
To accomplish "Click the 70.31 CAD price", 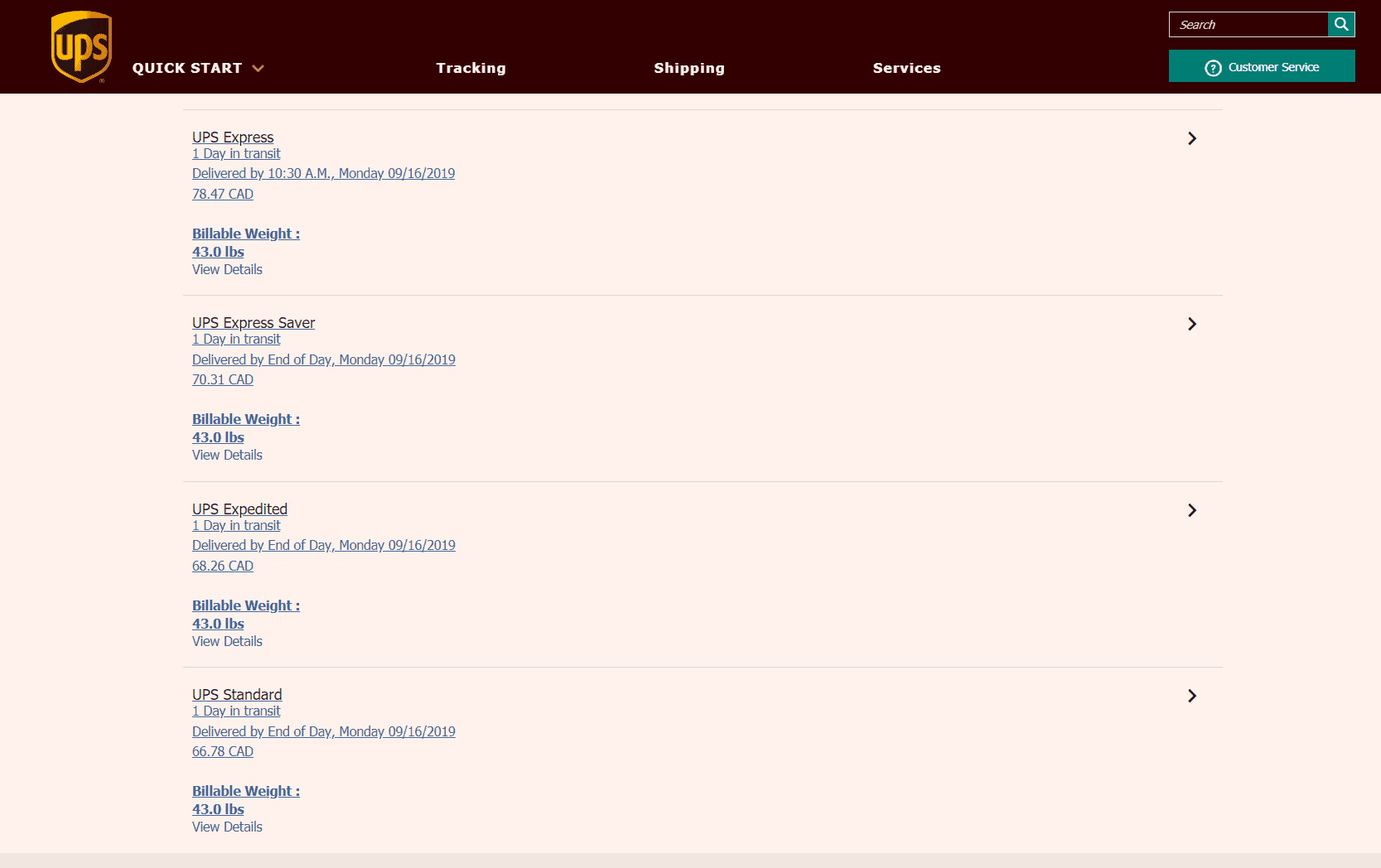I will pos(223,379).
